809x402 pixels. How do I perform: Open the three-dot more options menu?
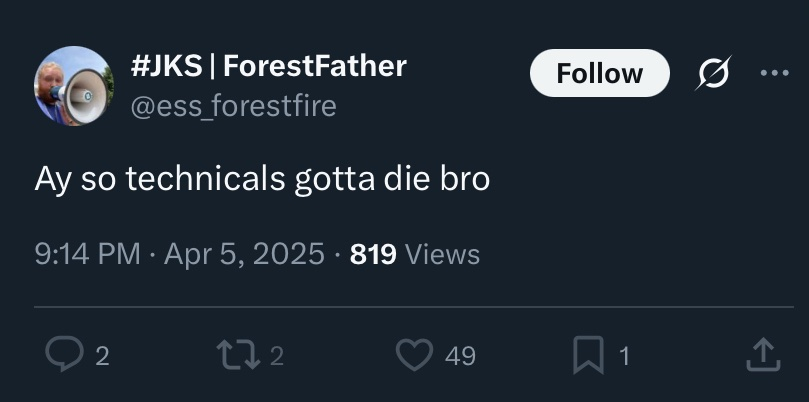774,73
